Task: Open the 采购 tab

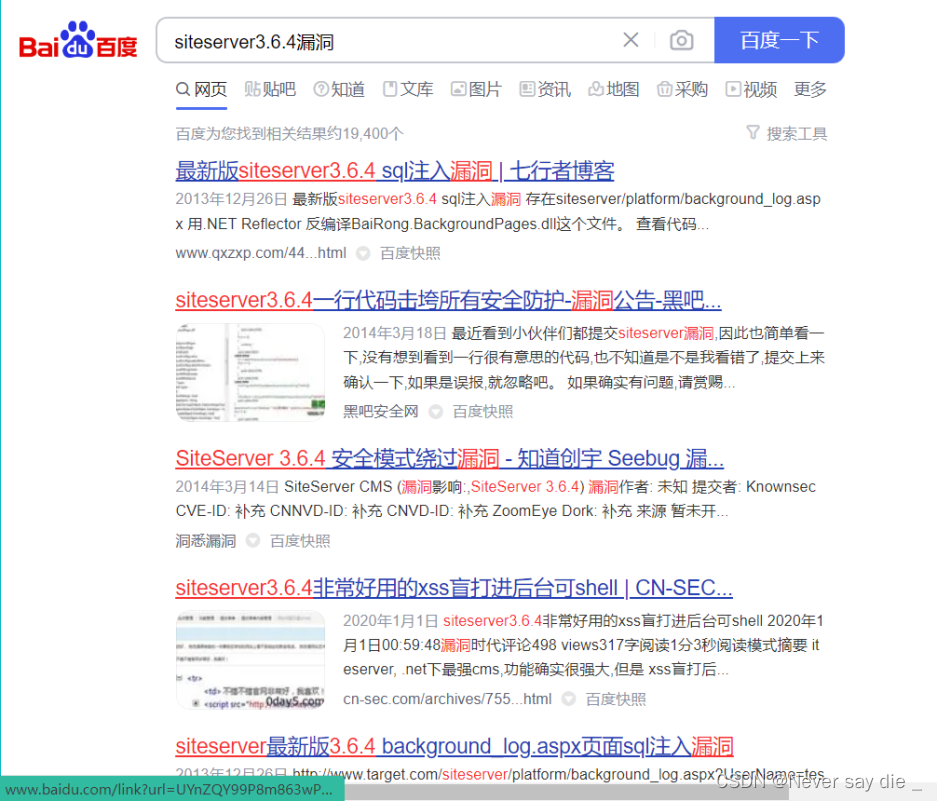Action: point(682,90)
